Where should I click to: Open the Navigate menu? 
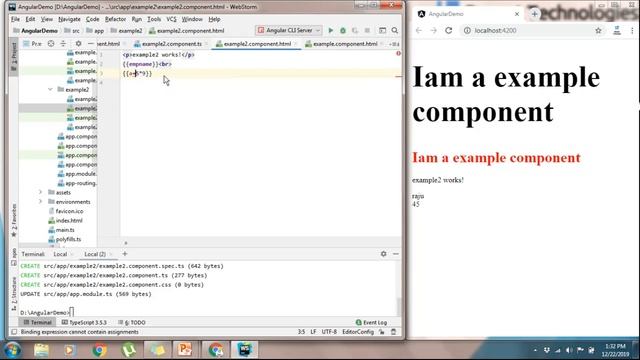(69, 19)
